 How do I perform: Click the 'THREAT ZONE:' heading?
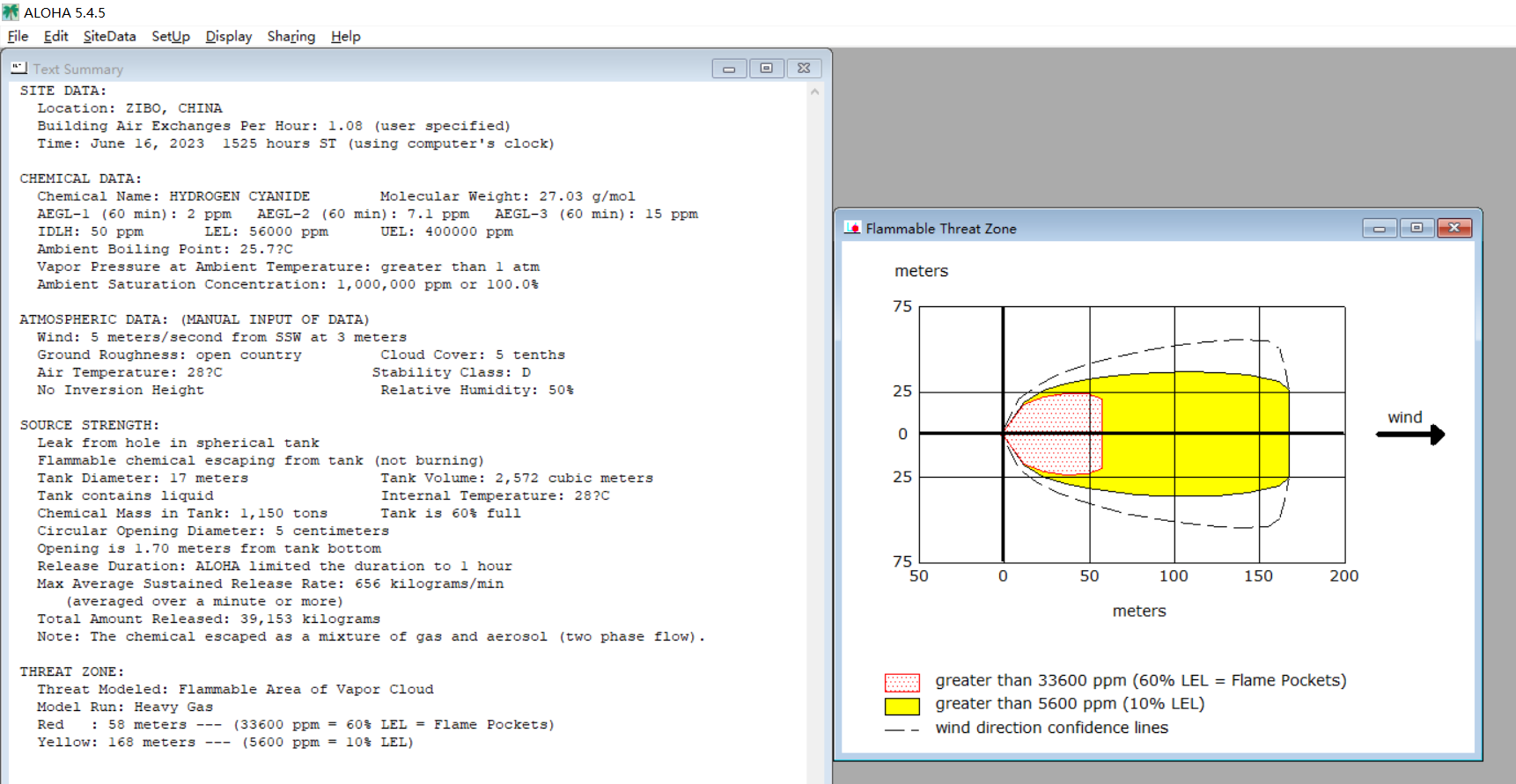click(72, 671)
